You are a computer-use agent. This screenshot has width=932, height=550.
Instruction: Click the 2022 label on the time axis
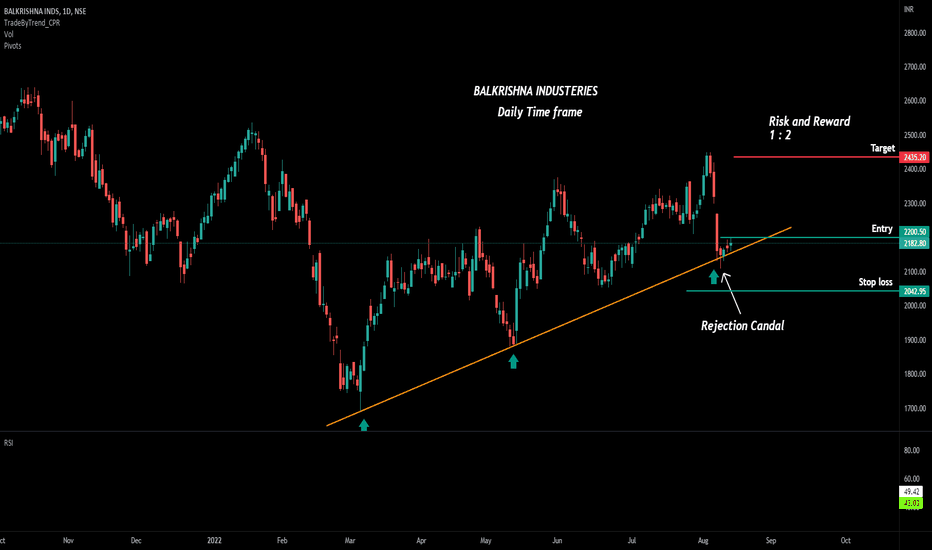click(214, 540)
